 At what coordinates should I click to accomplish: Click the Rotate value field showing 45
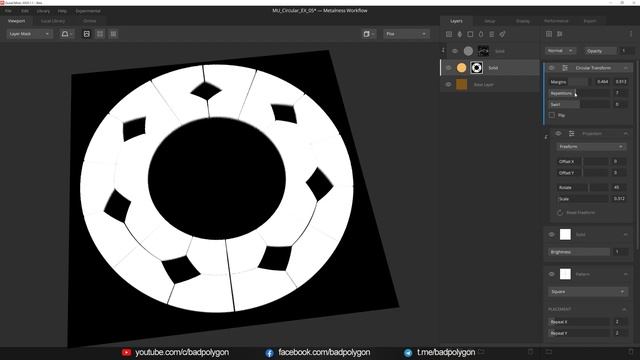pyautogui.click(x=618, y=187)
